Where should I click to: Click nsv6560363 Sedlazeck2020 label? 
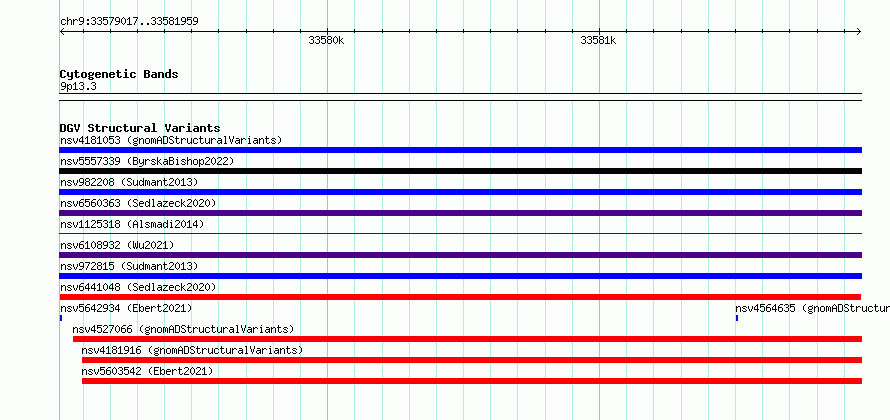tap(138, 203)
